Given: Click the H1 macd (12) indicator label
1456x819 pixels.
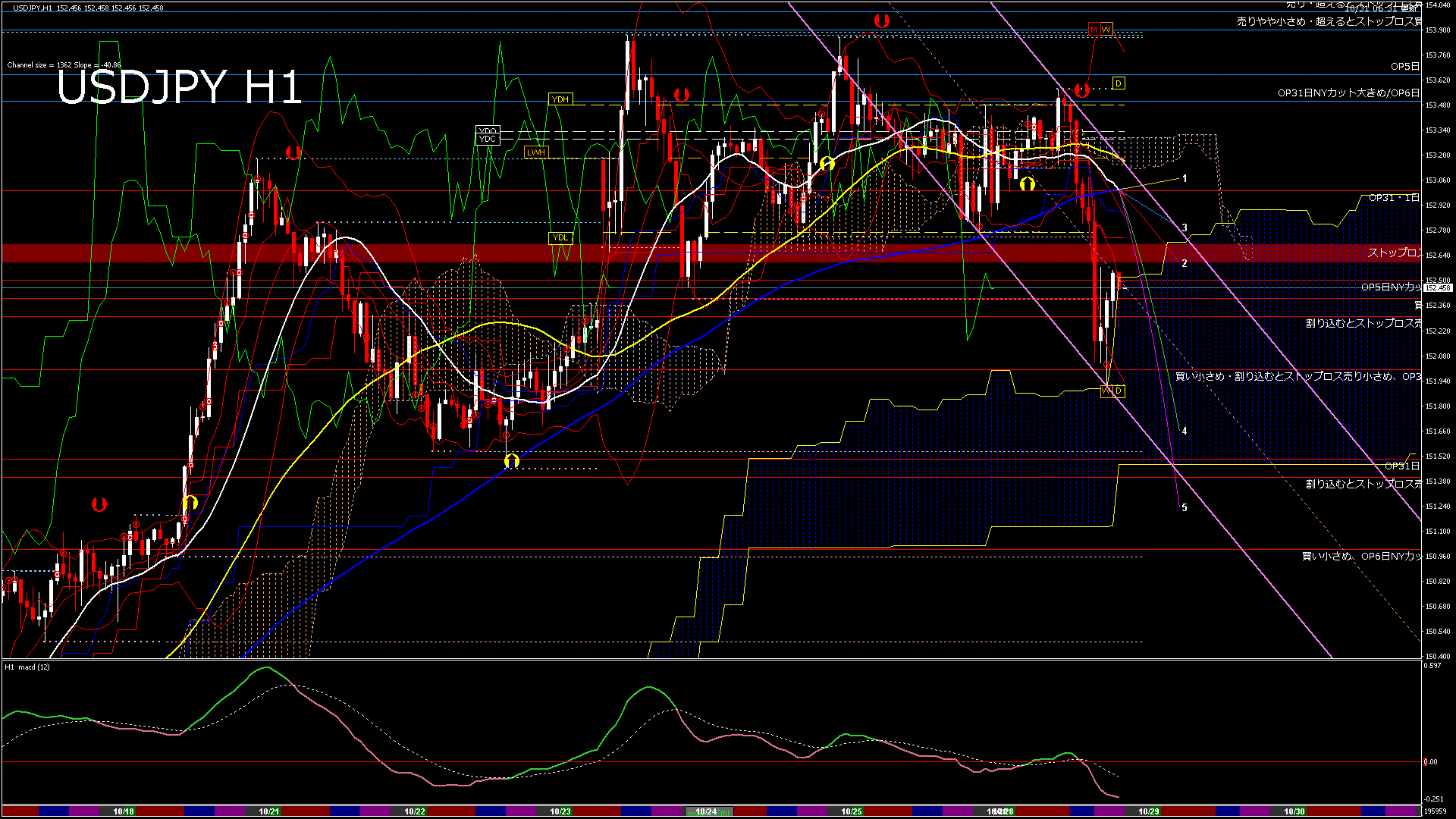Looking at the screenshot, I should pyautogui.click(x=27, y=667).
